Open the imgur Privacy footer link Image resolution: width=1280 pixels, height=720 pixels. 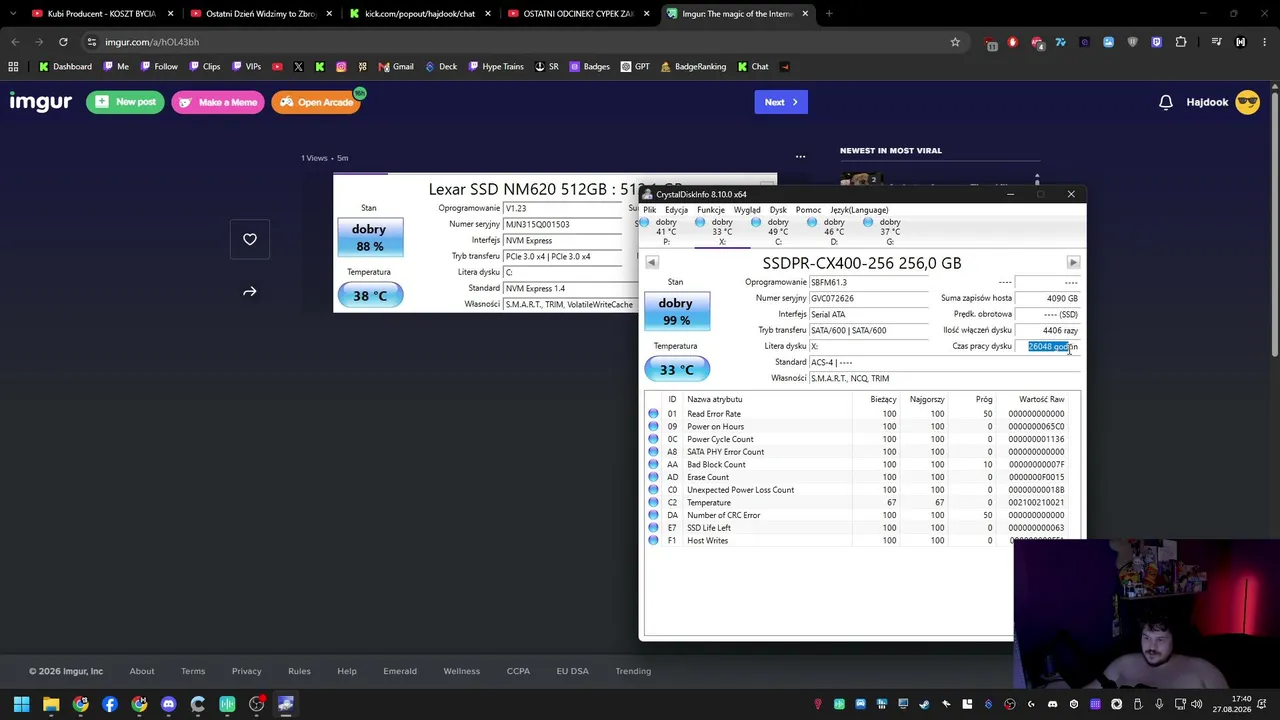tap(246, 671)
